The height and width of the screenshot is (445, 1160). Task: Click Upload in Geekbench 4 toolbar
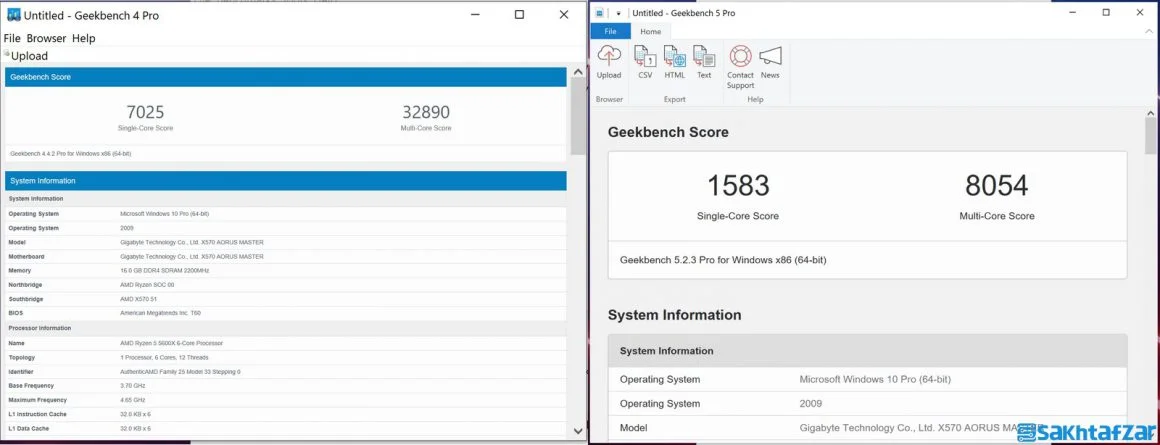pyautogui.click(x=29, y=56)
